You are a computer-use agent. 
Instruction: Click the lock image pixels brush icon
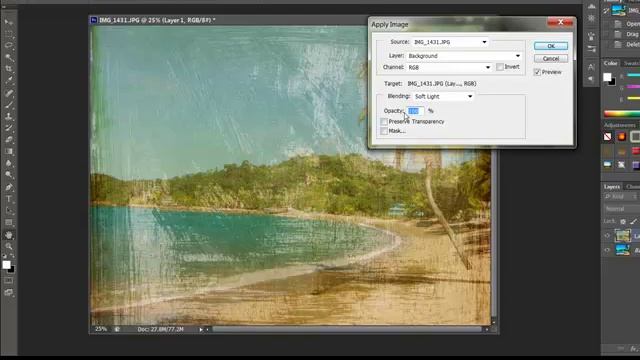tap(633, 221)
